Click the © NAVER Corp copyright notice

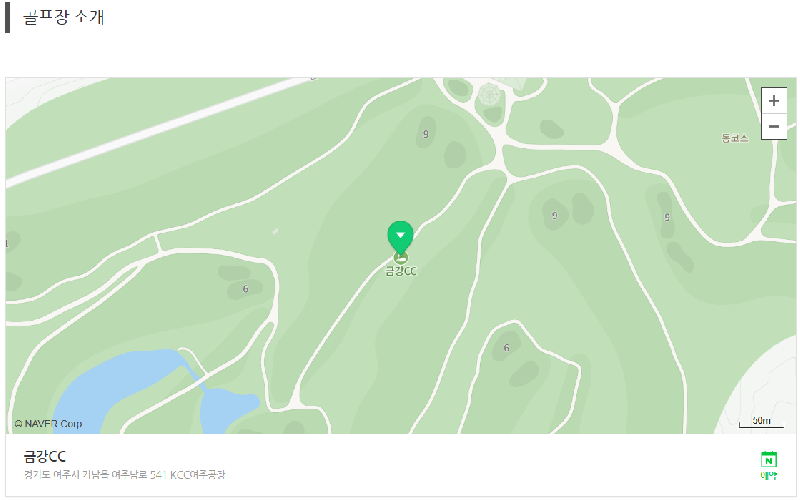[48, 423]
